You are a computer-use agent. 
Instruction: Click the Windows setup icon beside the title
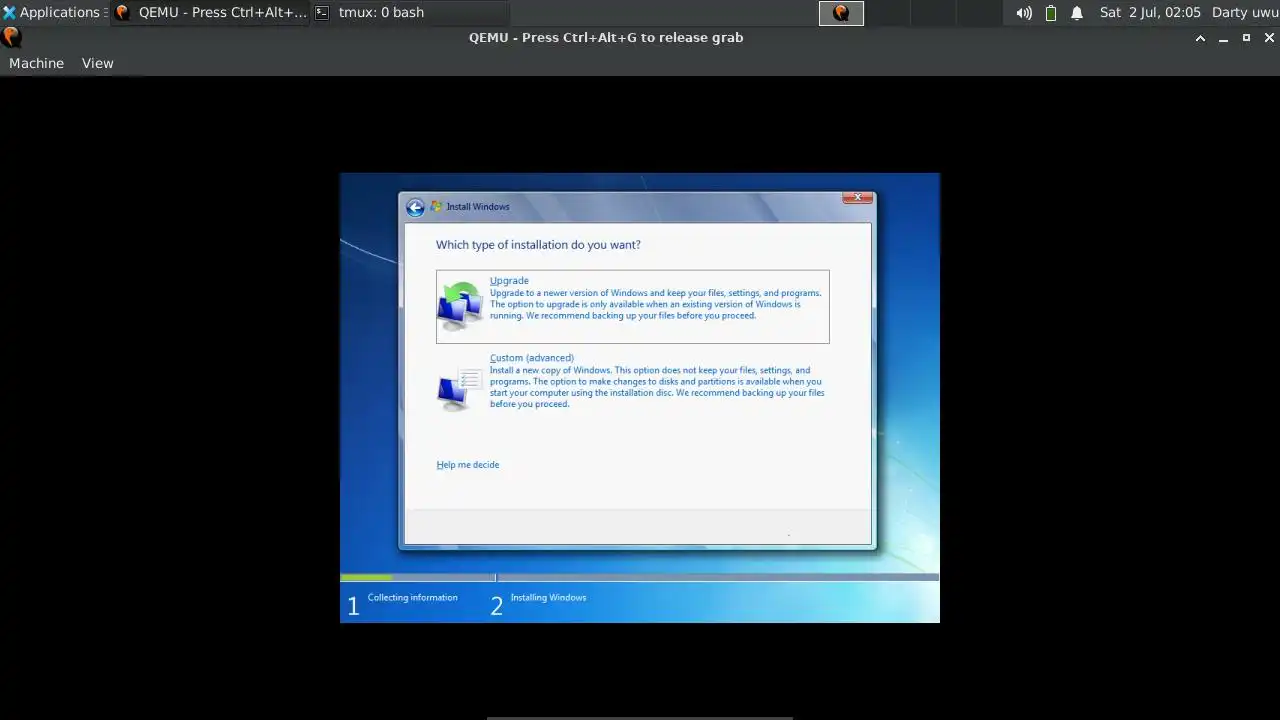[436, 207]
